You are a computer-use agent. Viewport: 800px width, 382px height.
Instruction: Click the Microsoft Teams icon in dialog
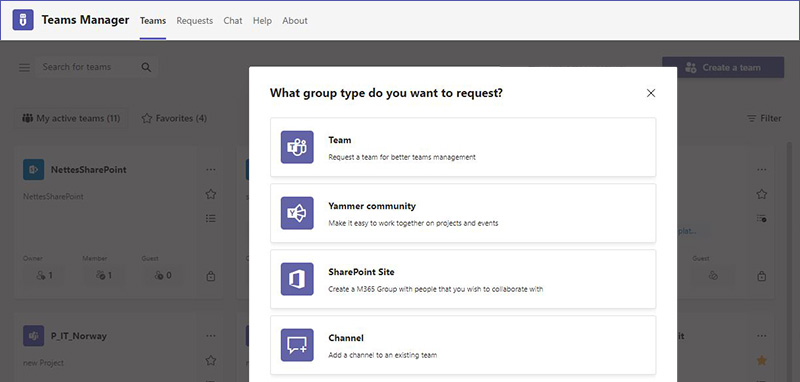297,147
